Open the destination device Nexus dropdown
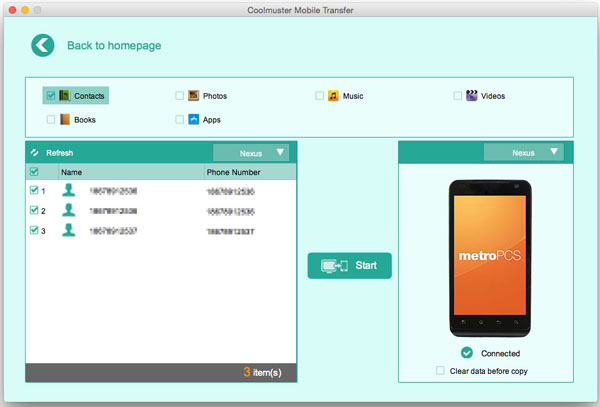The width and height of the screenshot is (600, 407). pos(523,153)
